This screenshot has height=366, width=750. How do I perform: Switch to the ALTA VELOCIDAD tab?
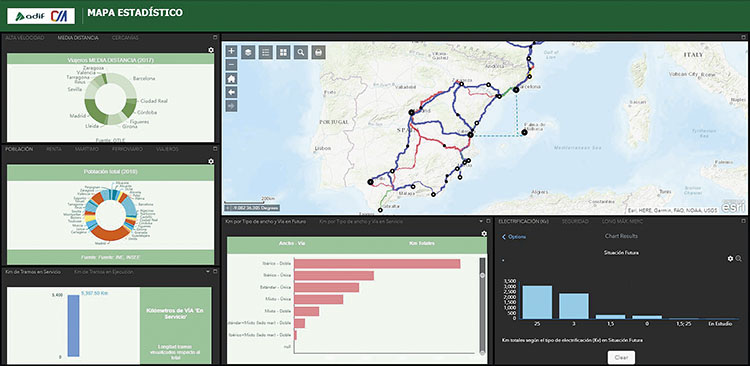coord(25,37)
